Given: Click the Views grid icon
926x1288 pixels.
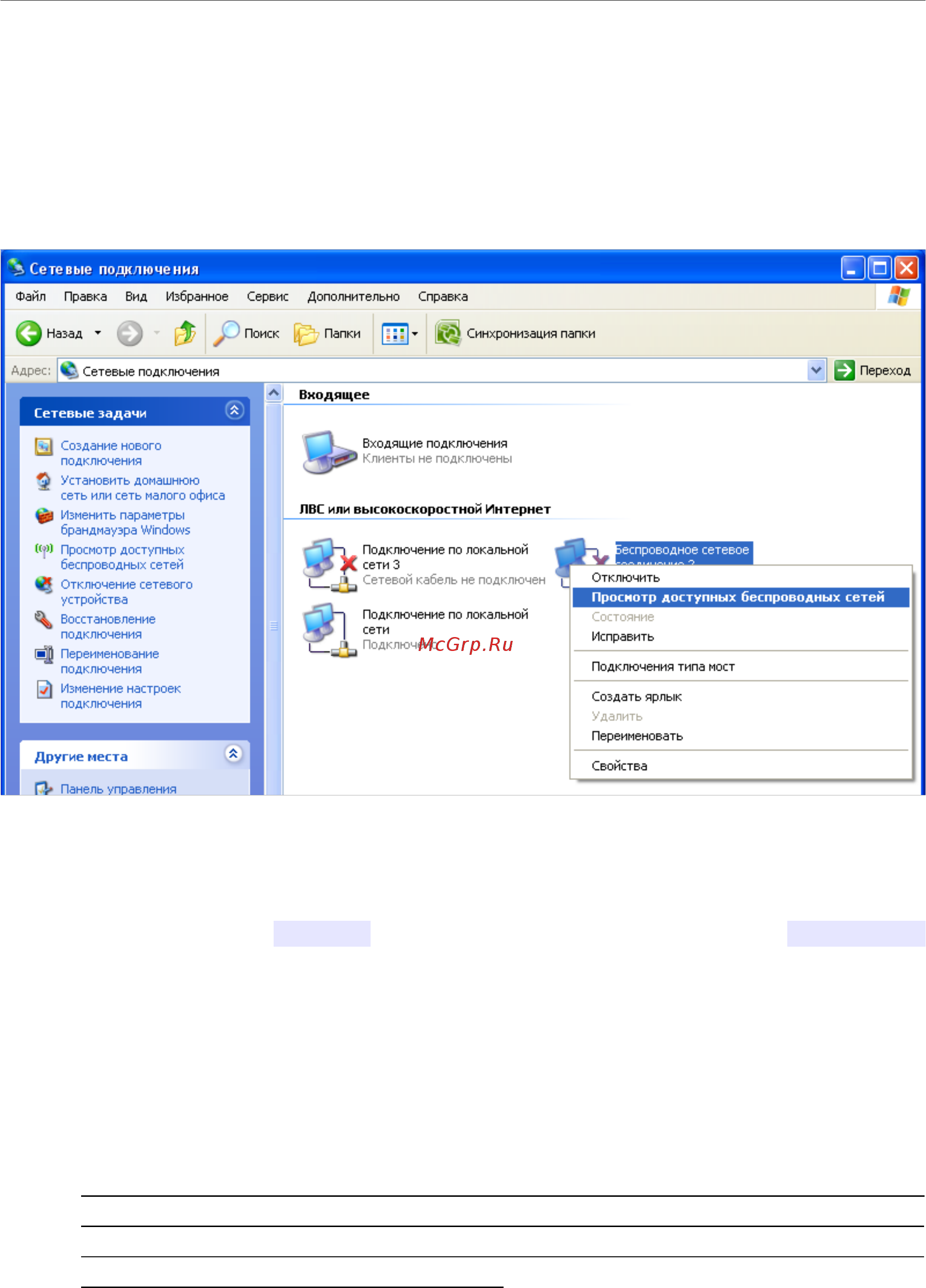Looking at the screenshot, I should click(x=395, y=334).
